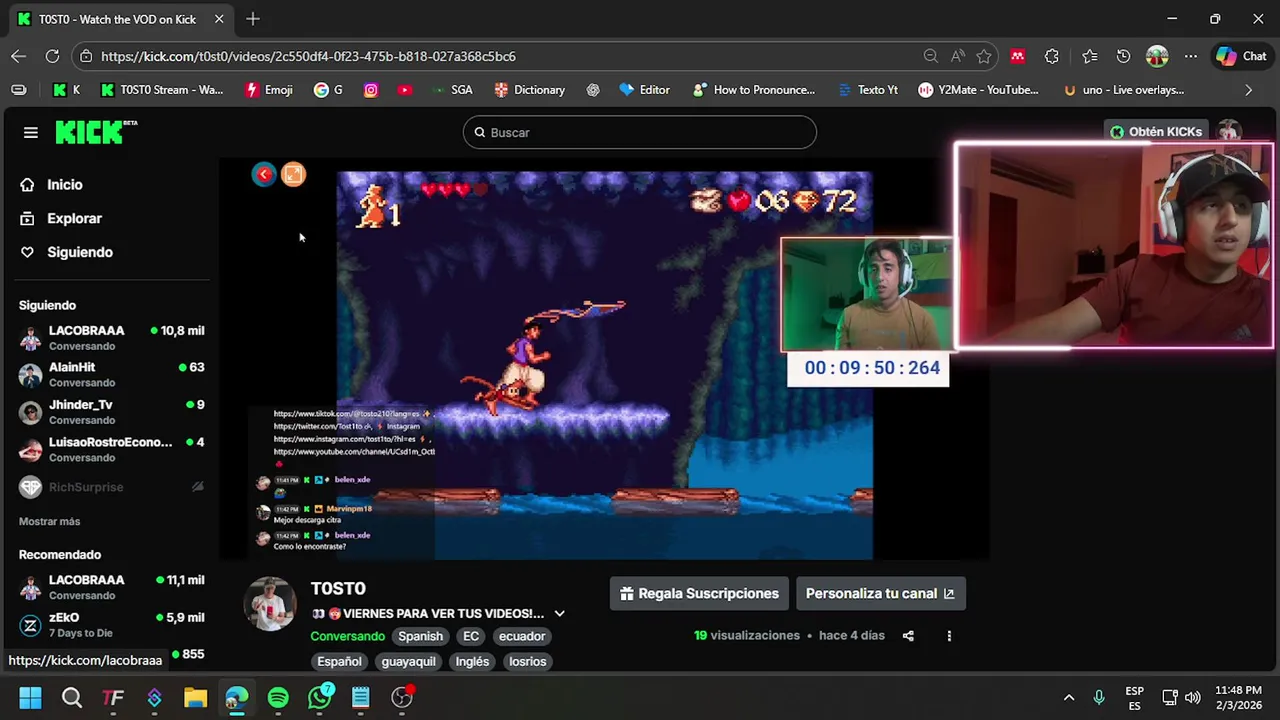Select the ecuador tag
The height and width of the screenshot is (720, 1280).
(x=522, y=637)
